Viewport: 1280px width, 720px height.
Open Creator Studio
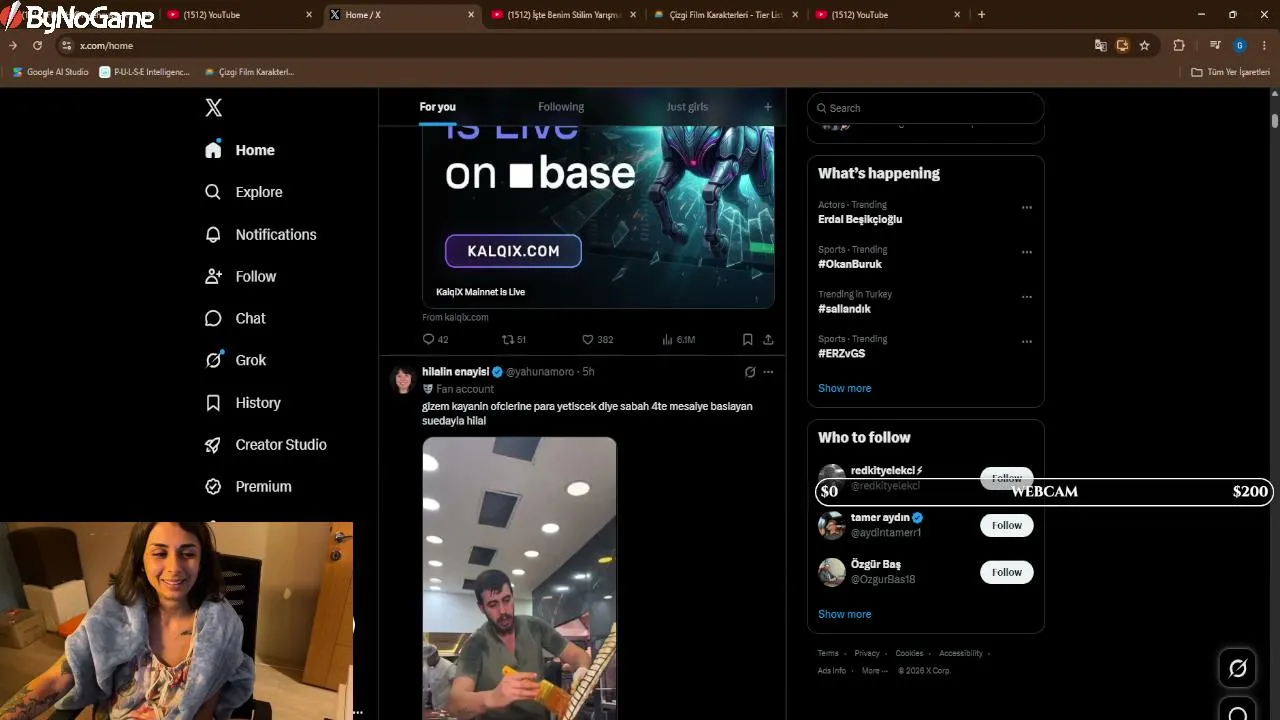pos(266,444)
